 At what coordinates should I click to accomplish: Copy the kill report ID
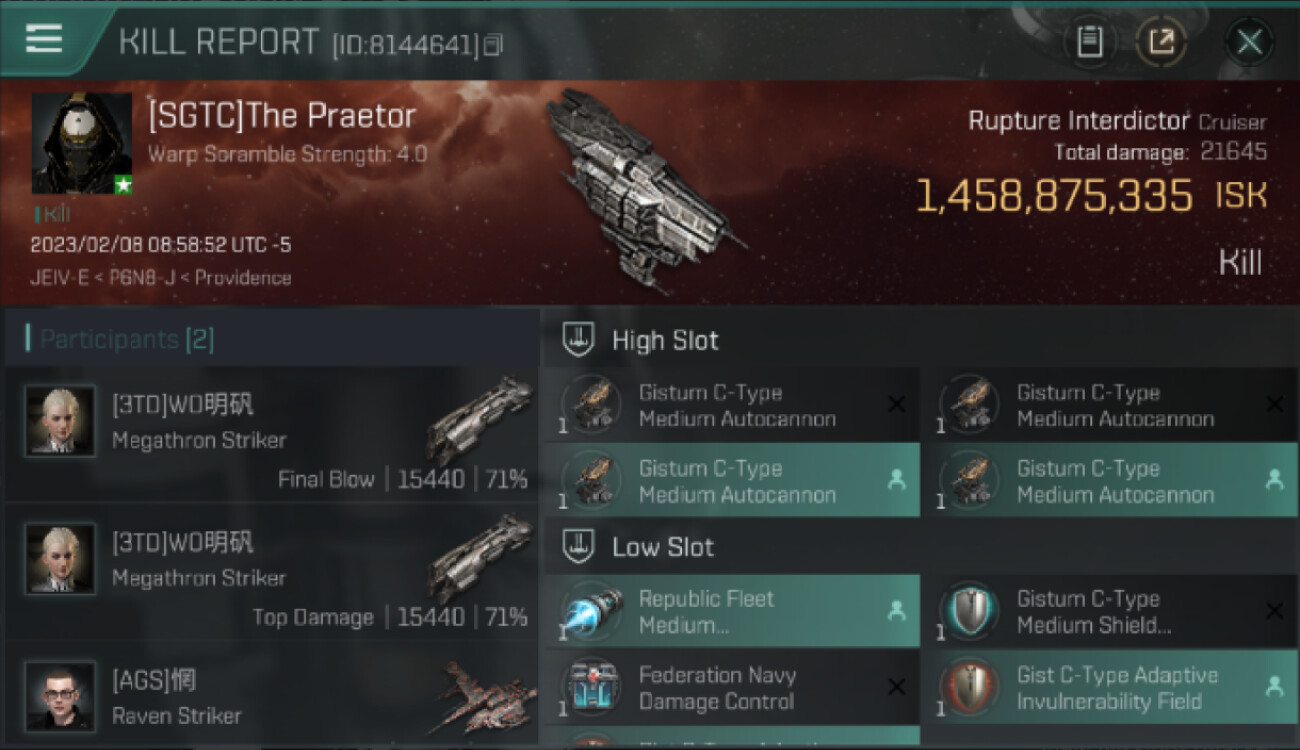pos(493,45)
